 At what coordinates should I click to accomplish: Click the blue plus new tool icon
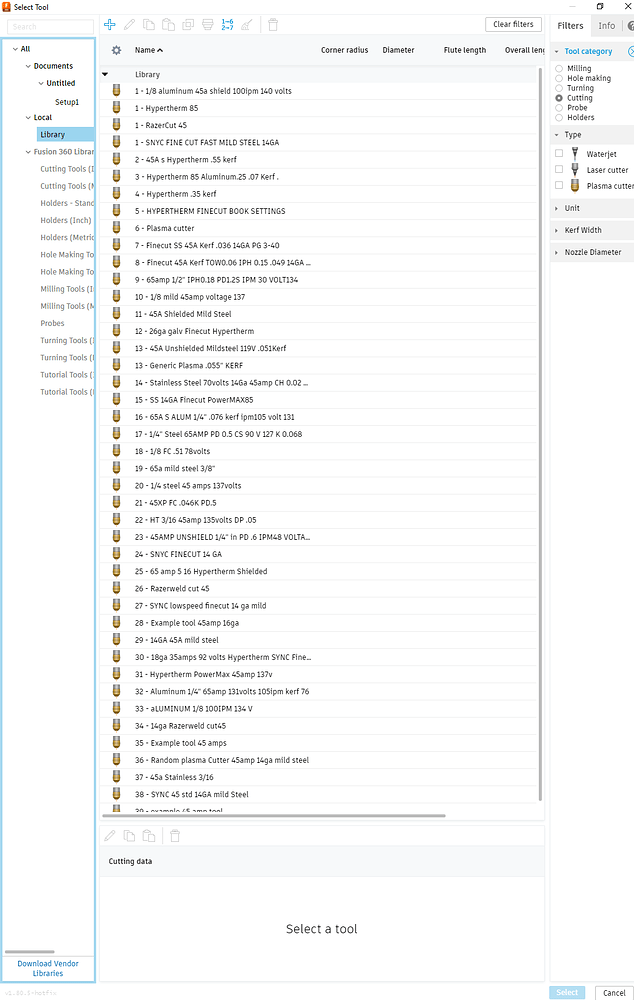point(110,24)
